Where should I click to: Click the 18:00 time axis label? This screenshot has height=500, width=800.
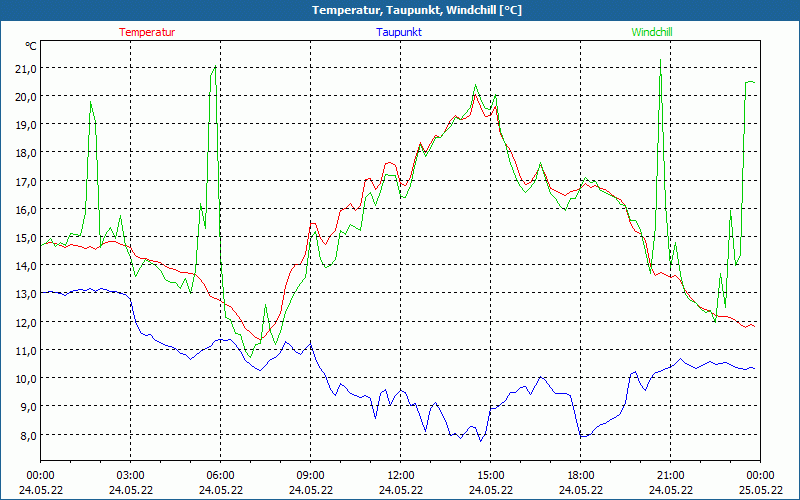point(580,474)
